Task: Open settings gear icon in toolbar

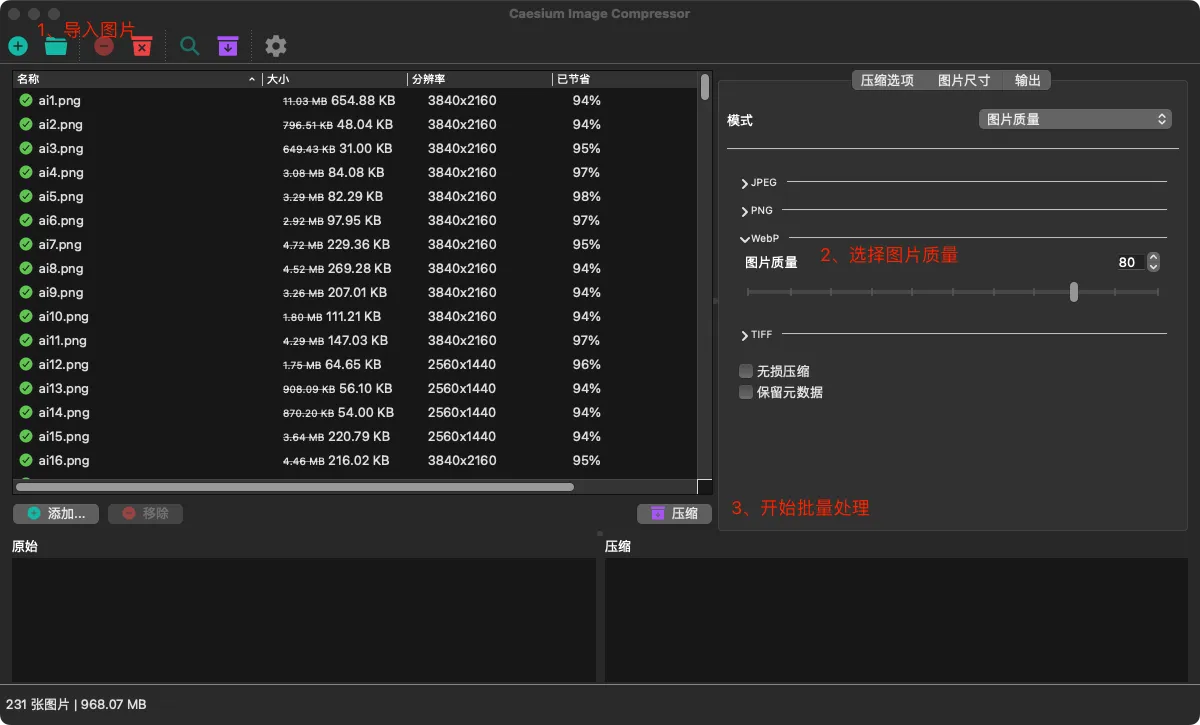Action: tap(276, 46)
